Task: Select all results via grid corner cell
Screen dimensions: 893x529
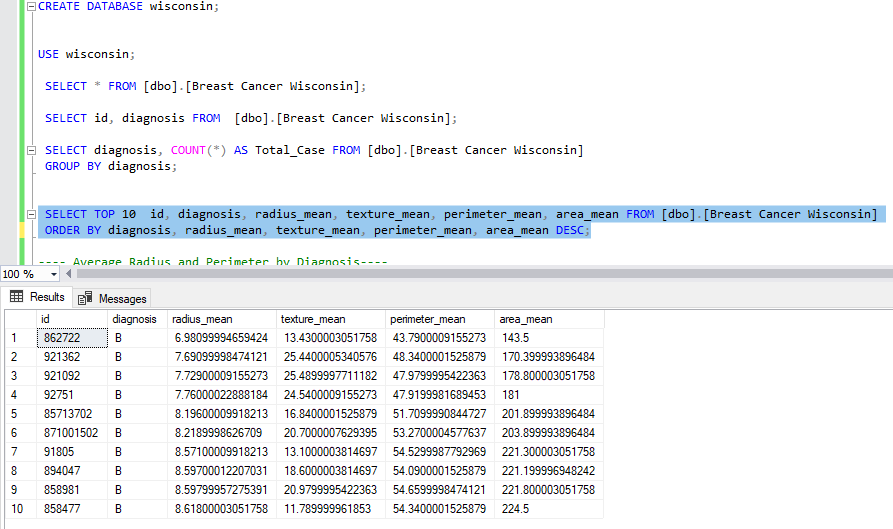Action: tap(21, 319)
